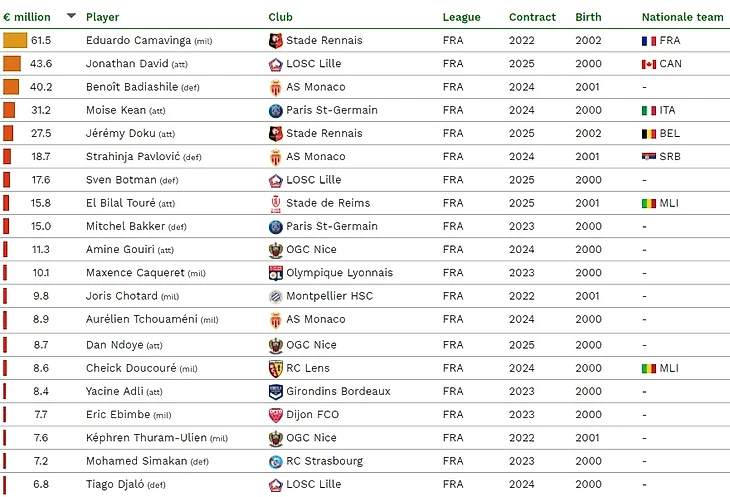Open Aurélien Tchouaméni's player link
This screenshot has height=497, width=730.
pos(141,319)
